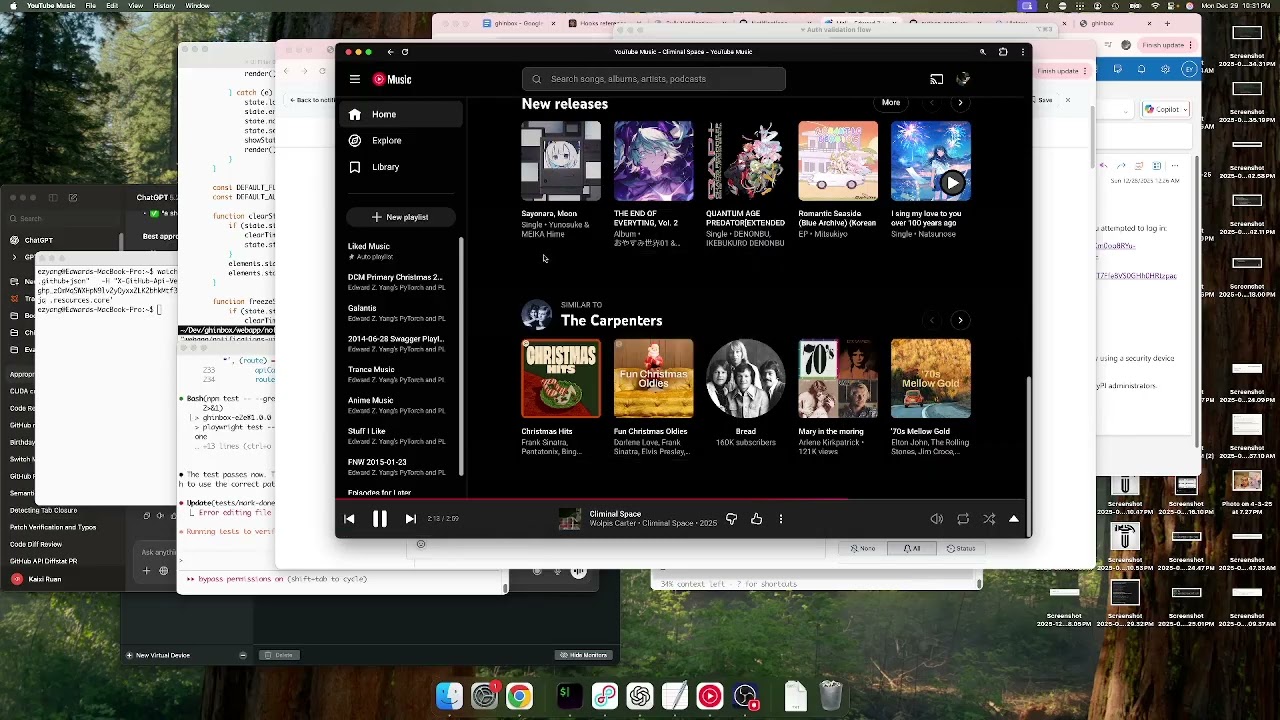Screen dimensions: 1280x720
Task: Like Criminal Space with thumbs up
Action: 756,519
